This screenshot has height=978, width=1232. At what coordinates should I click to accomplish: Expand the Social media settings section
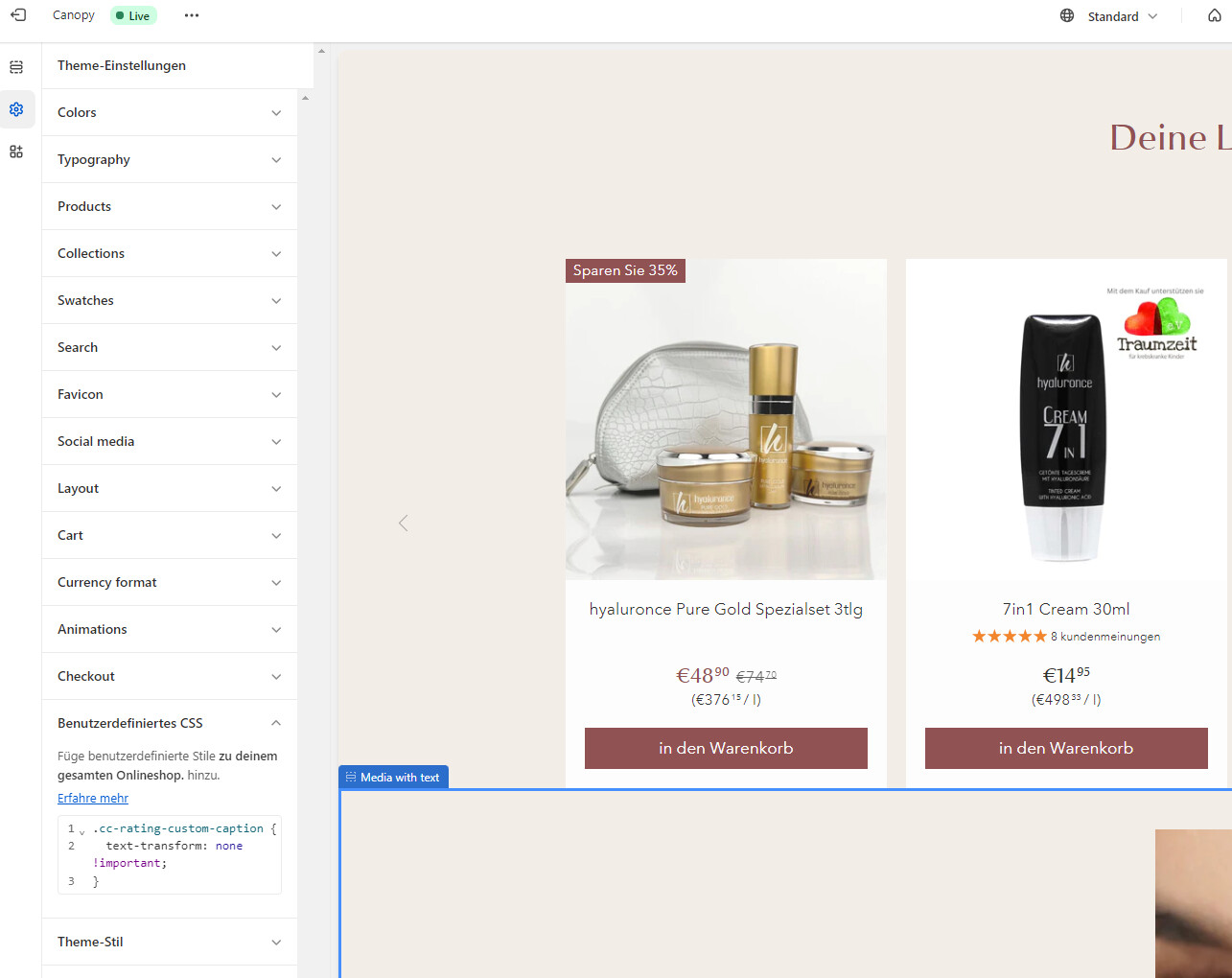coord(170,441)
